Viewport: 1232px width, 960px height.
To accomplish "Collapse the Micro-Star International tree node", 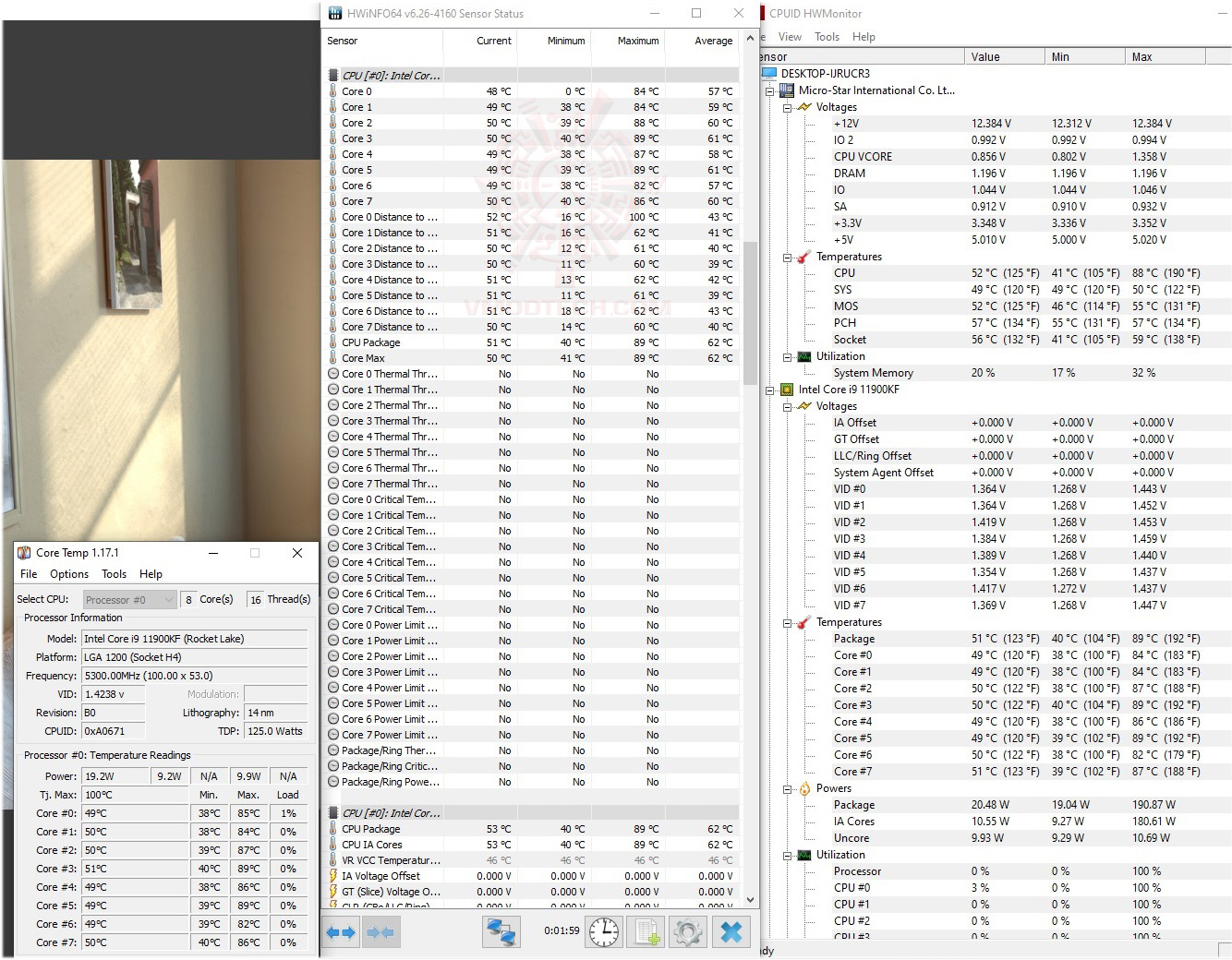I will pos(769,90).
